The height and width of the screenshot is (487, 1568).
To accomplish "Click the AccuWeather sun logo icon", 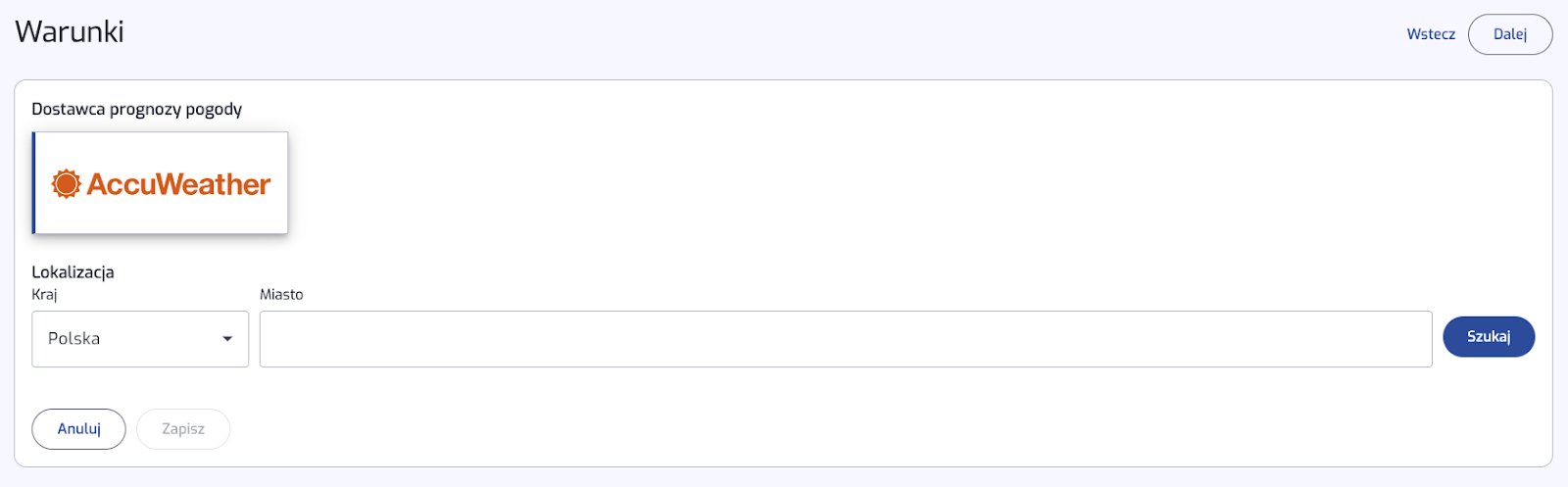I will (x=66, y=183).
